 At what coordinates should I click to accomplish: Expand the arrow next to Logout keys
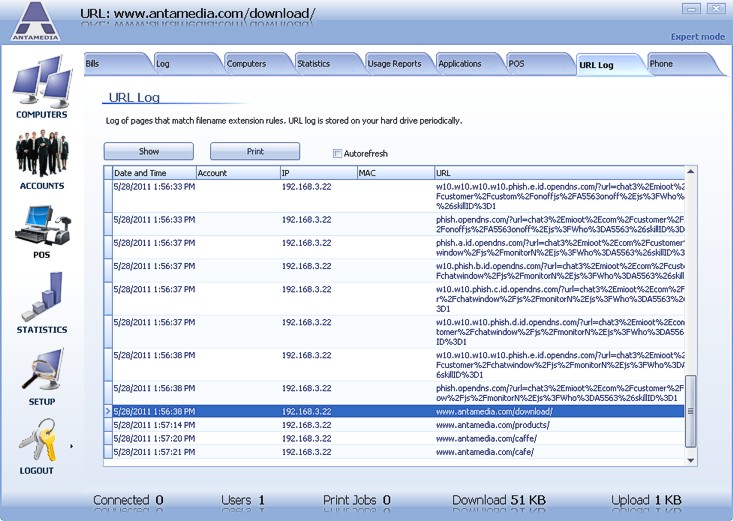(72, 446)
